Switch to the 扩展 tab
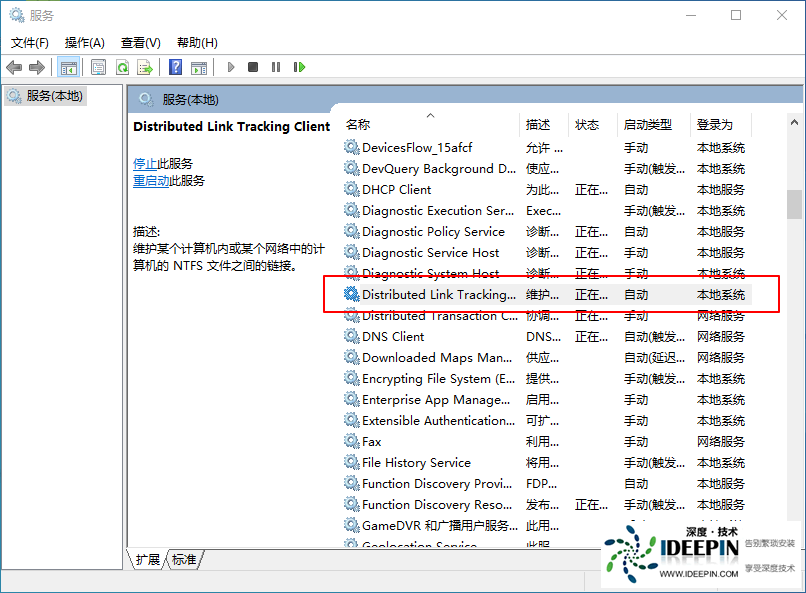 [x=148, y=560]
